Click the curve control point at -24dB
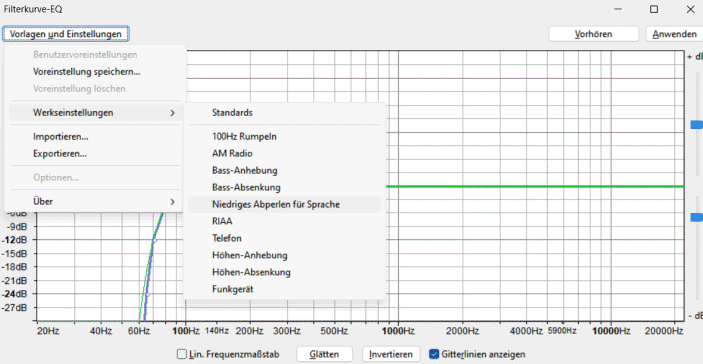The image size is (703, 364). (x=147, y=295)
